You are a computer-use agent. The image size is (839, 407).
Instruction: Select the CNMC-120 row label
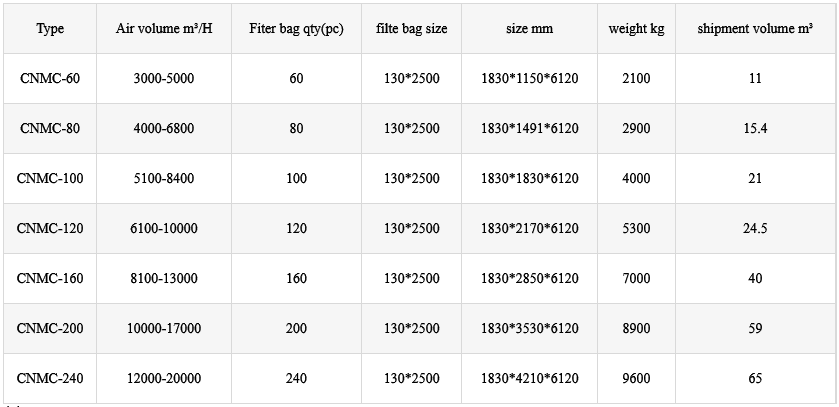[x=50, y=229]
